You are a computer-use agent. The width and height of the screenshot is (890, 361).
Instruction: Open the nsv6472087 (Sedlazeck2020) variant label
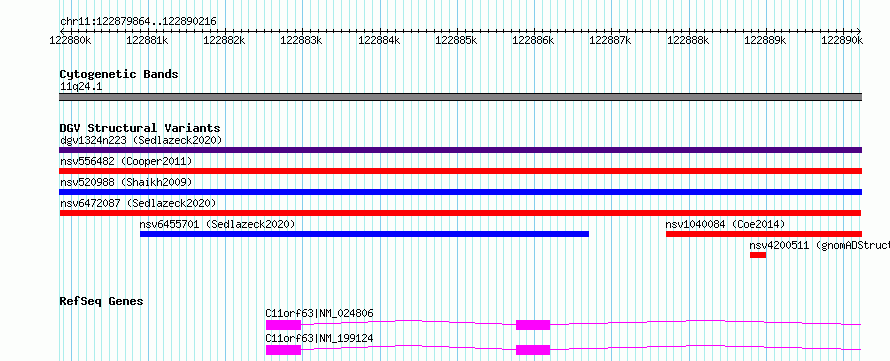point(138,203)
